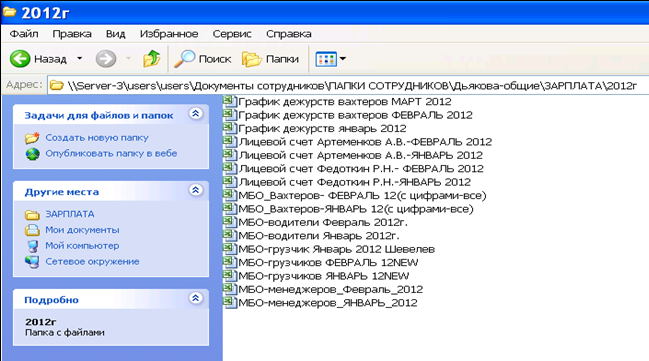This screenshot has height=361, width=649.
Task: Toggle the Папки folders pane button
Action: [x=270, y=59]
